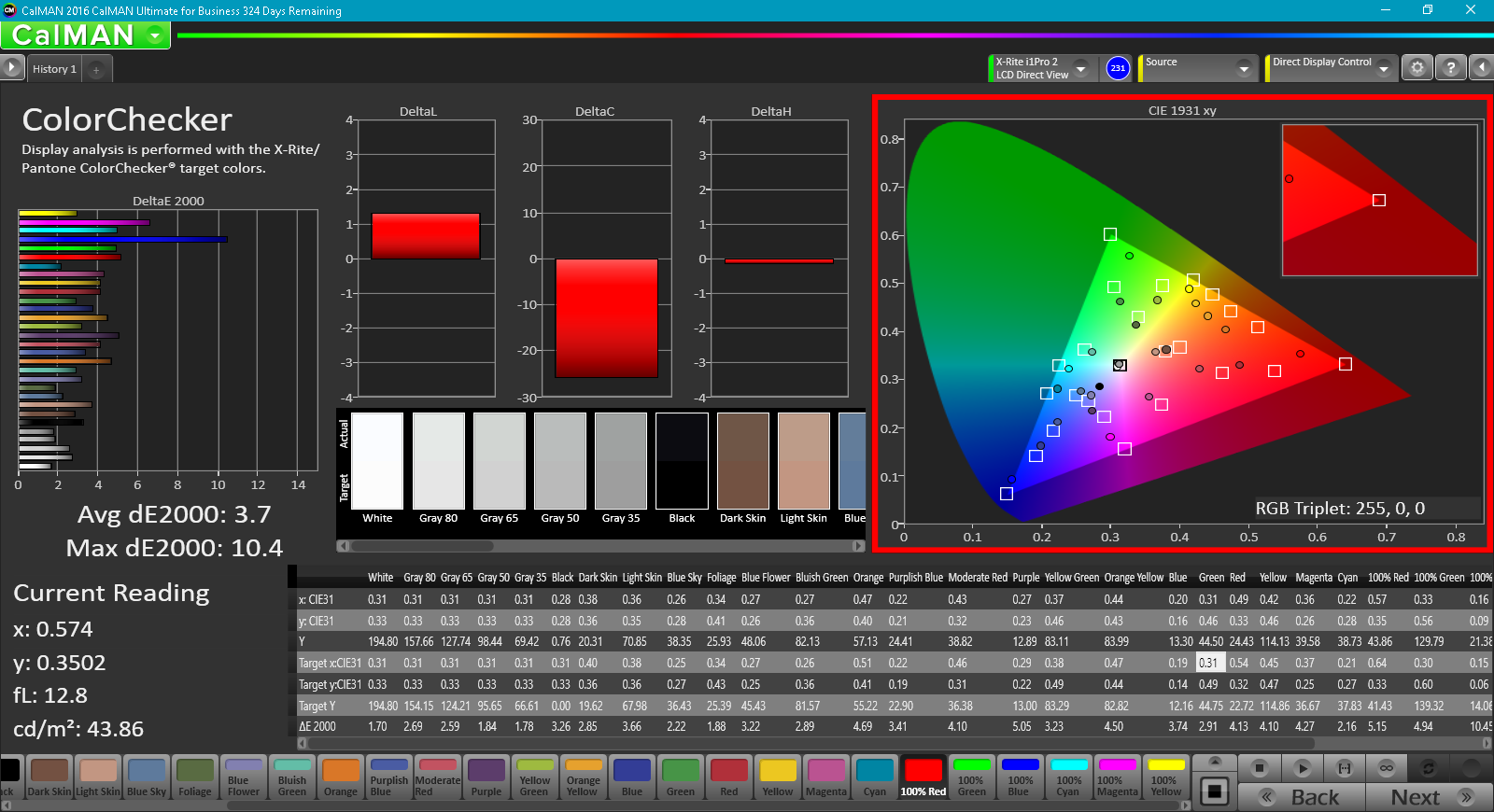Expand the left side panel arrow
This screenshot has width=1494, height=812.
click(11, 67)
